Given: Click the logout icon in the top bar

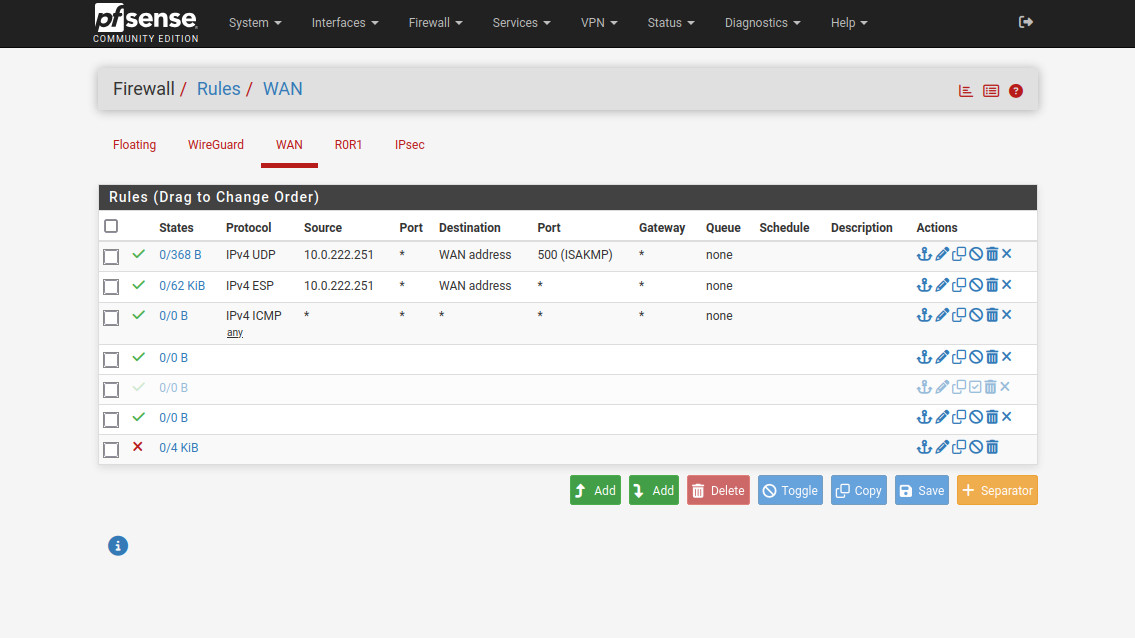Looking at the screenshot, I should click(1025, 22).
